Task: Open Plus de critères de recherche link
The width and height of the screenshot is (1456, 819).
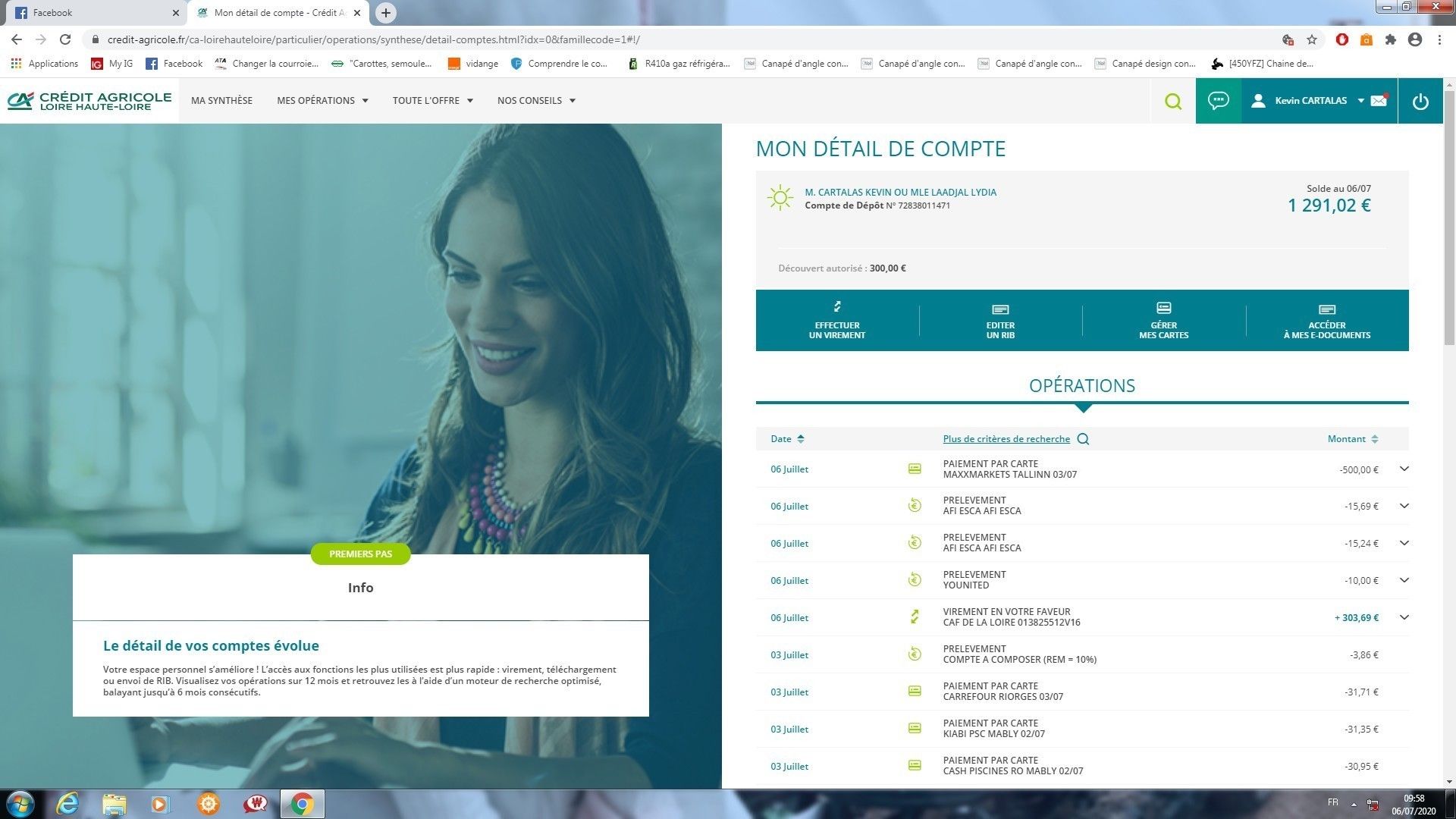Action: pos(1006,439)
